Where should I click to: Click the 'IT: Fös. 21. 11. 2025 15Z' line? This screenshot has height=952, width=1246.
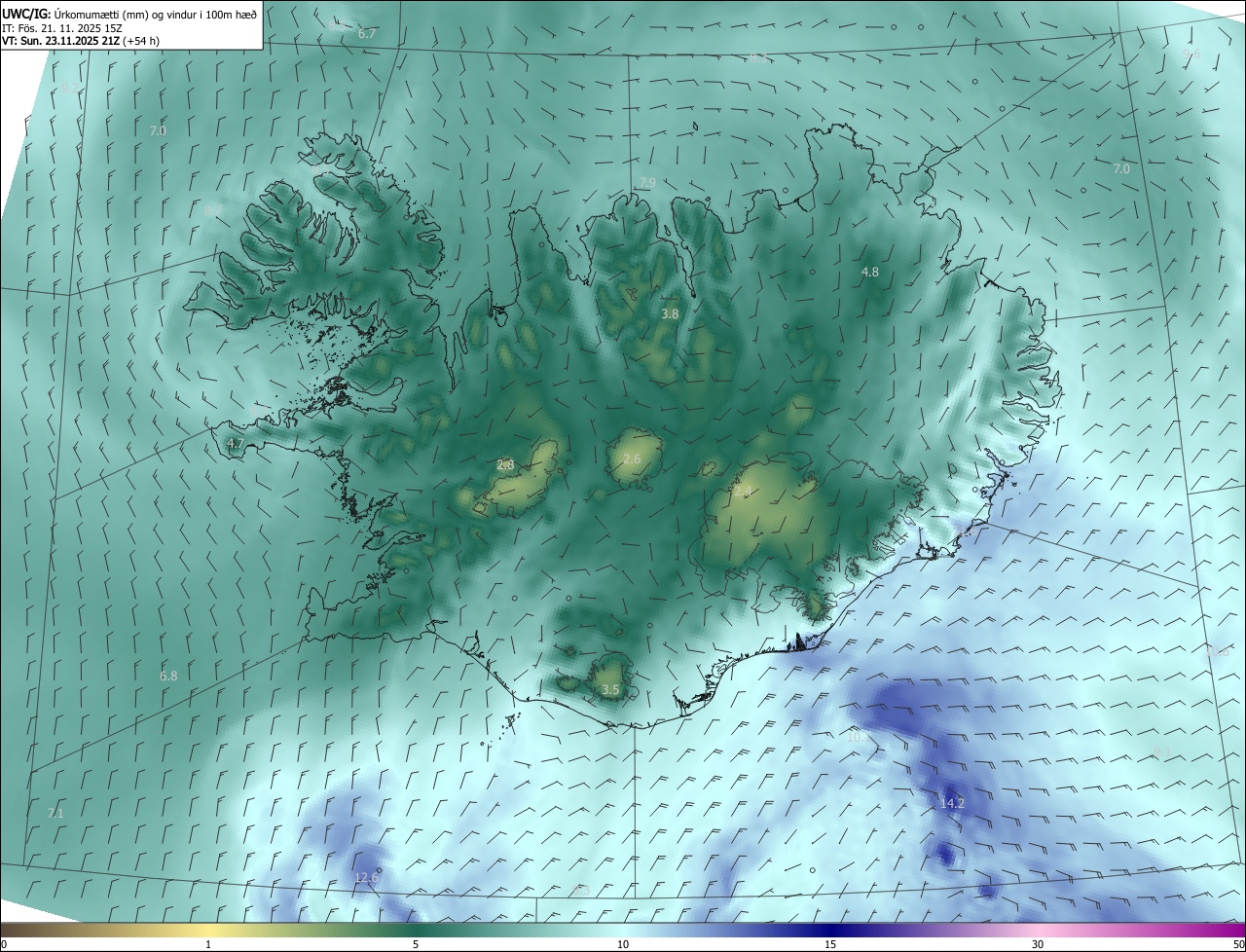(x=64, y=28)
